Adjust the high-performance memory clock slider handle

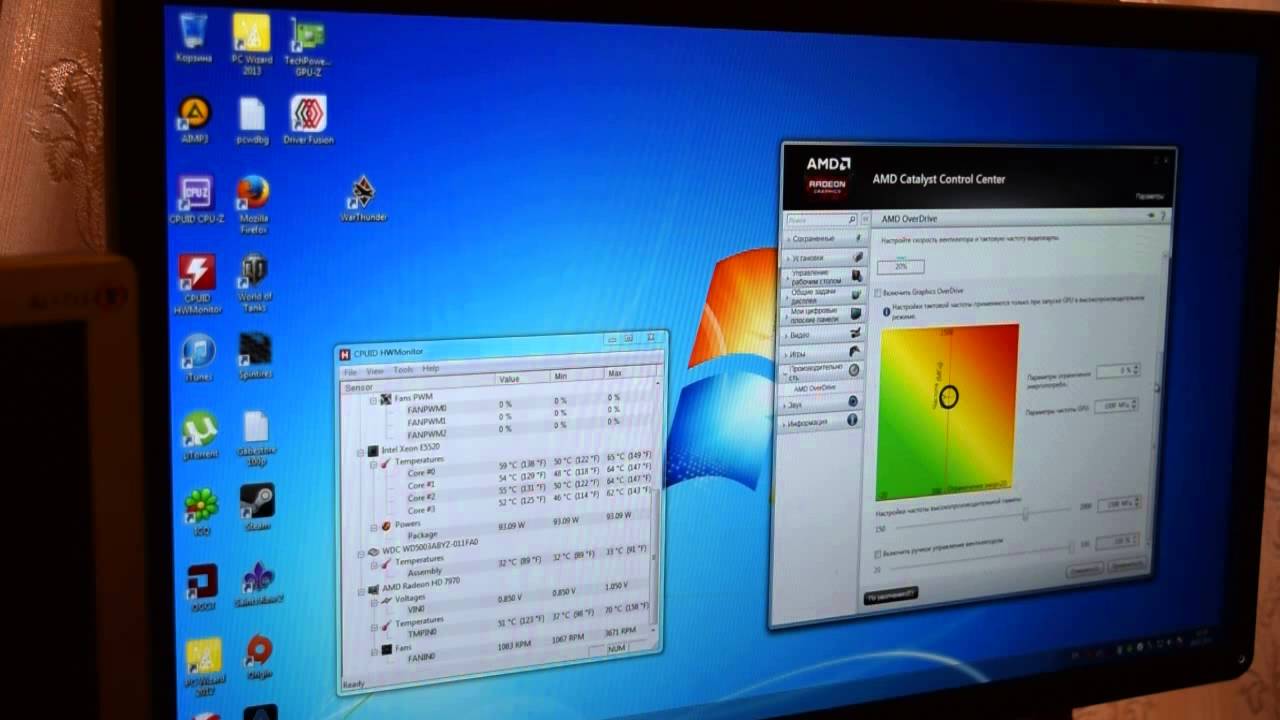coord(1025,513)
